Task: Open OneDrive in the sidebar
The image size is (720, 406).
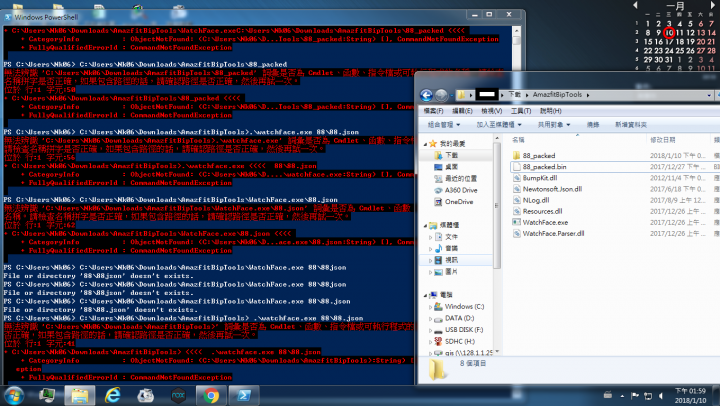Action: 459,202
